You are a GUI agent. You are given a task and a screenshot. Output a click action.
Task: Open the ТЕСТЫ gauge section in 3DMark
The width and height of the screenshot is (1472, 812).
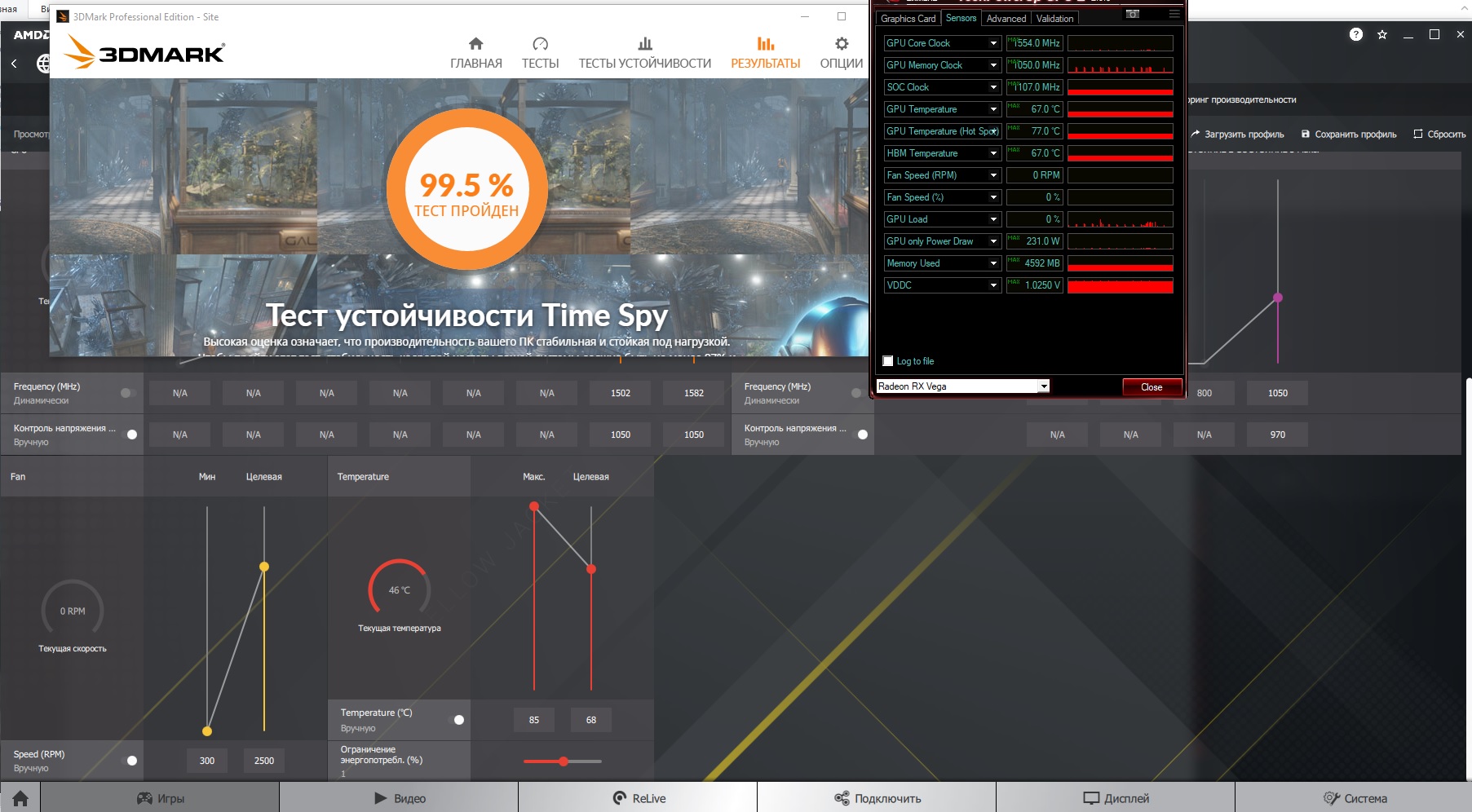click(x=540, y=53)
